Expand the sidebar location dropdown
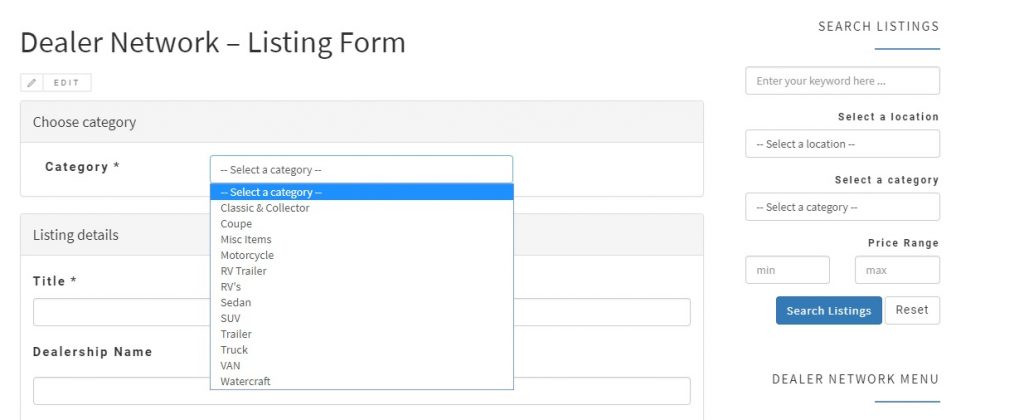The image size is (1024, 420). 842,144
